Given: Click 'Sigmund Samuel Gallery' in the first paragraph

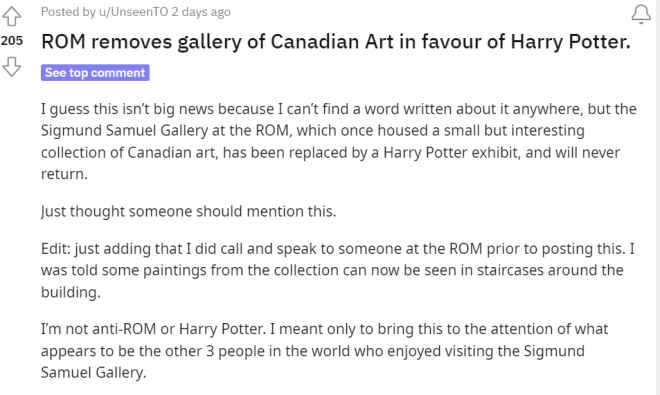Looking at the screenshot, I should click(124, 131).
